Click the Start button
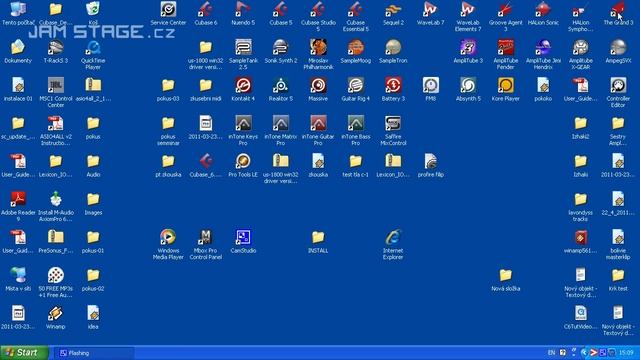Image resolution: width=640 pixels, height=360 pixels. pyautogui.click(x=24, y=353)
